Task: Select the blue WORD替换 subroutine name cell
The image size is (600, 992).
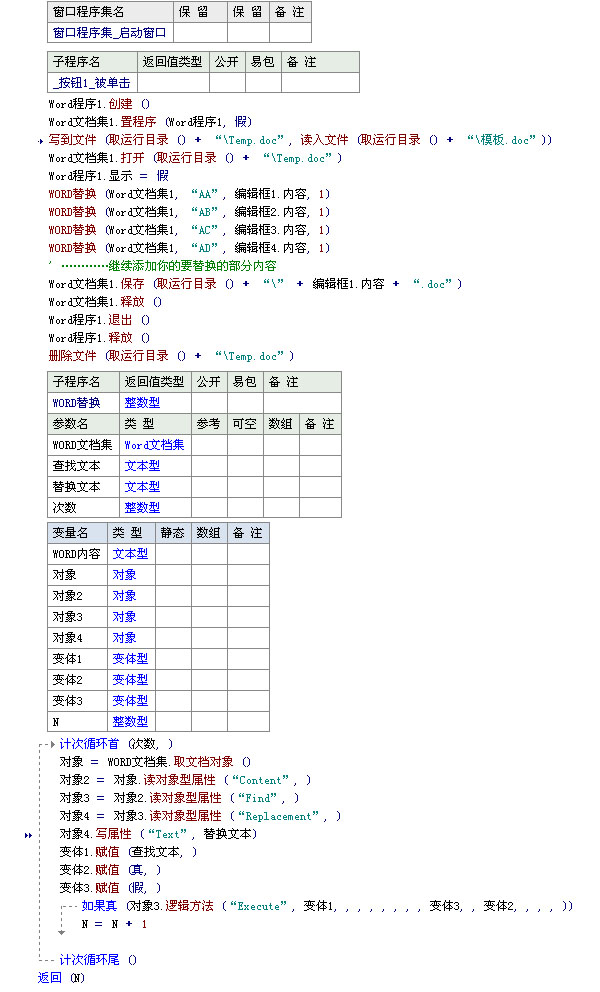Action: tap(84, 403)
